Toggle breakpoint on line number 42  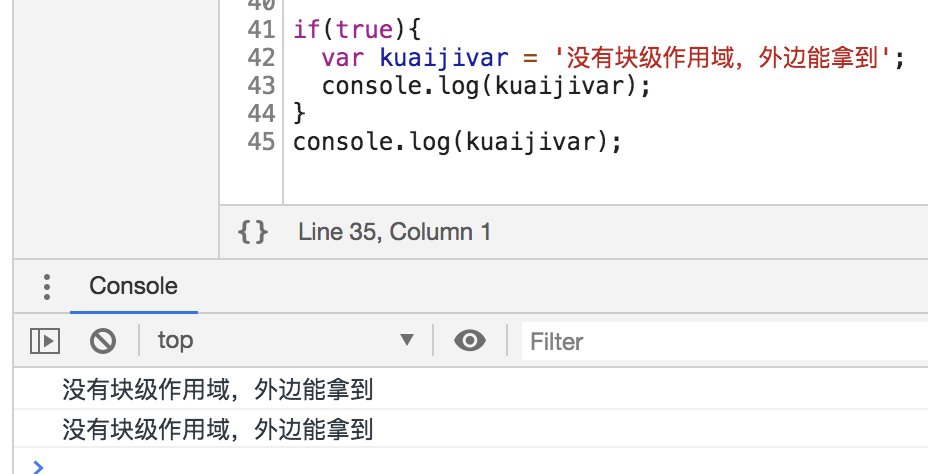[260, 58]
